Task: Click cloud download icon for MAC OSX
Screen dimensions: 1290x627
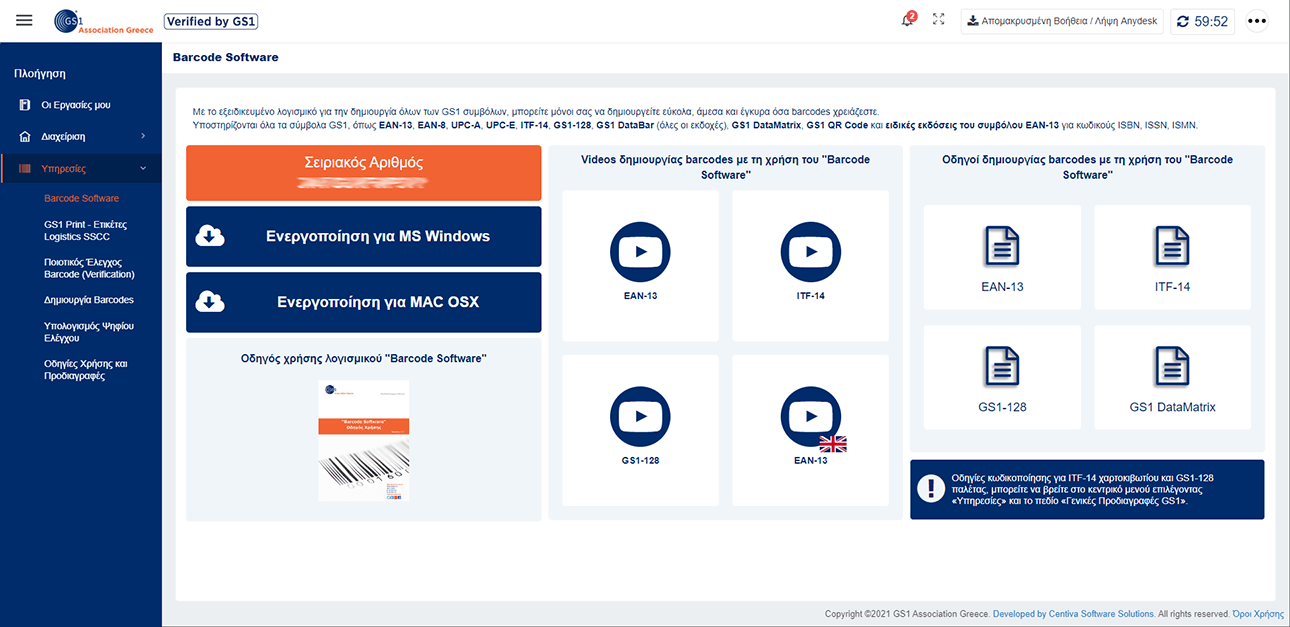Action: pos(210,302)
